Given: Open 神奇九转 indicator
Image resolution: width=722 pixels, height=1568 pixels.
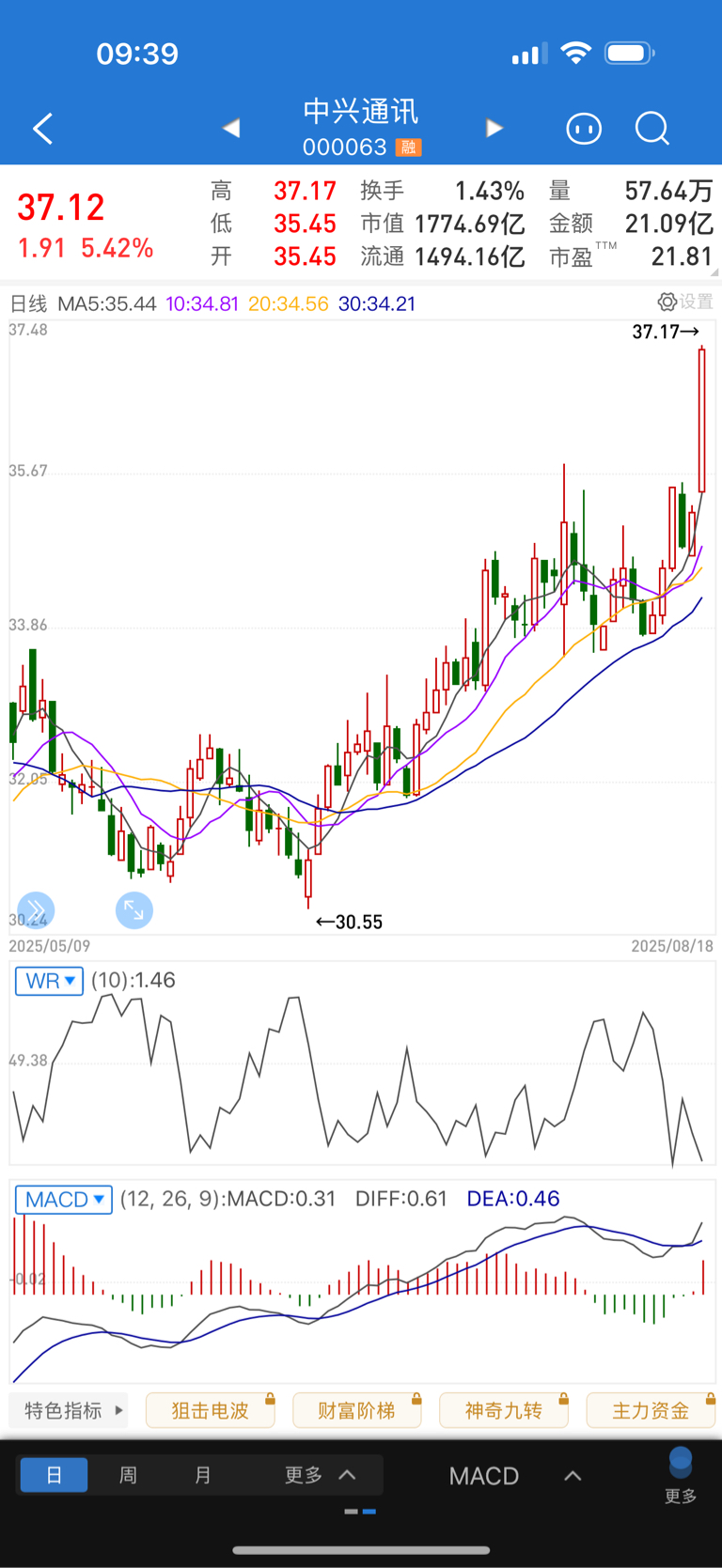Looking at the screenshot, I should pos(504,1410).
